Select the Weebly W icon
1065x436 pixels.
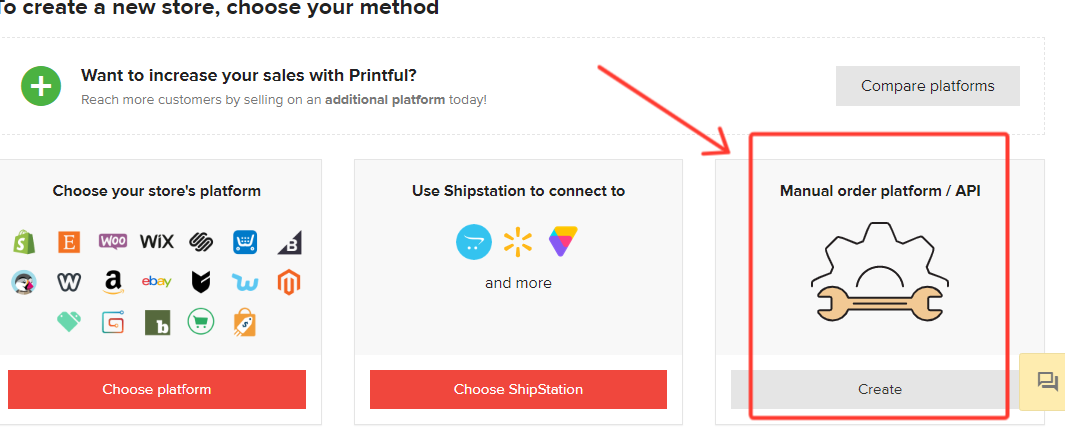coord(69,282)
